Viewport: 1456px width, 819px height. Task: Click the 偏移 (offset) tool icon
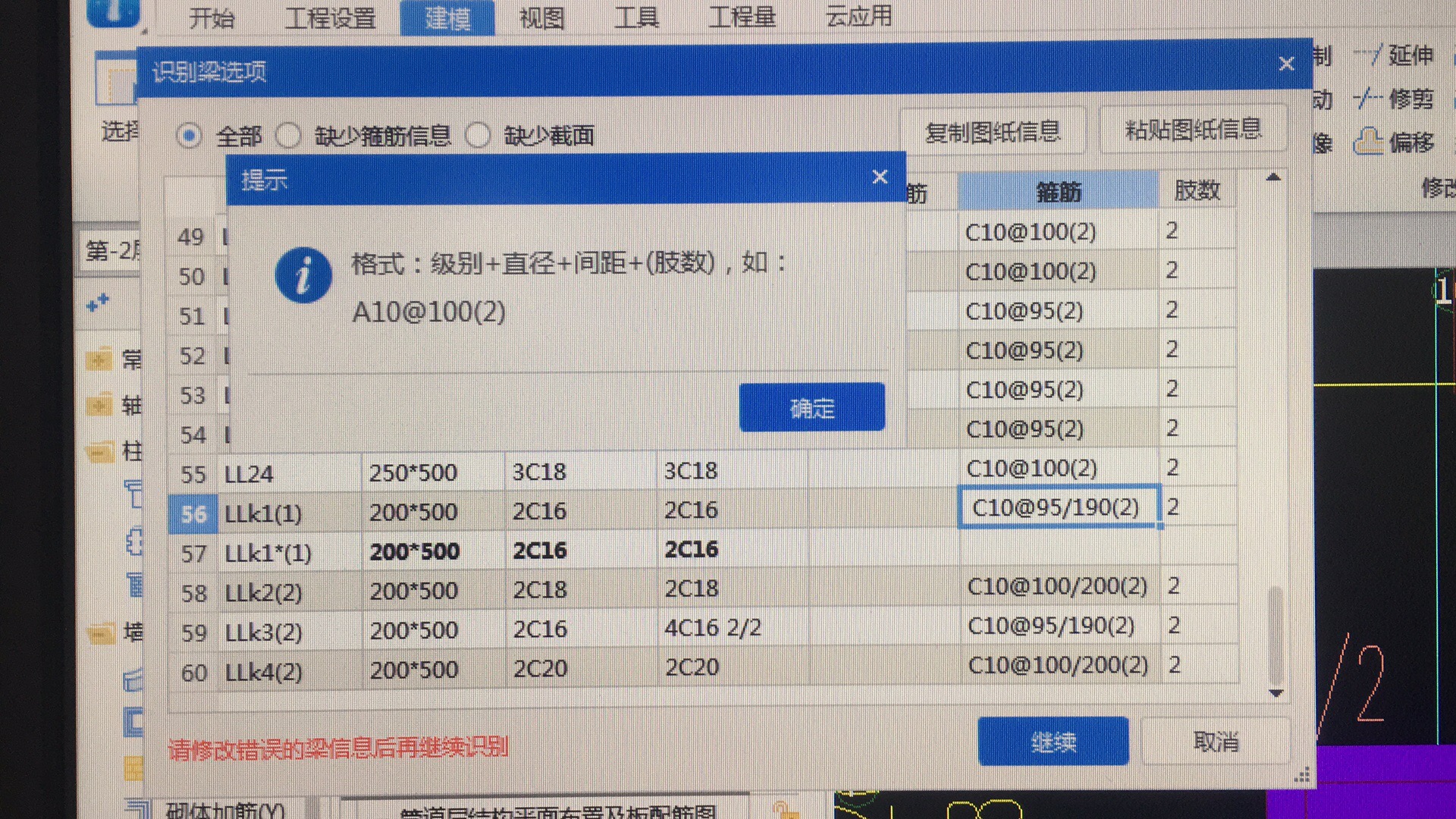coord(1368,142)
